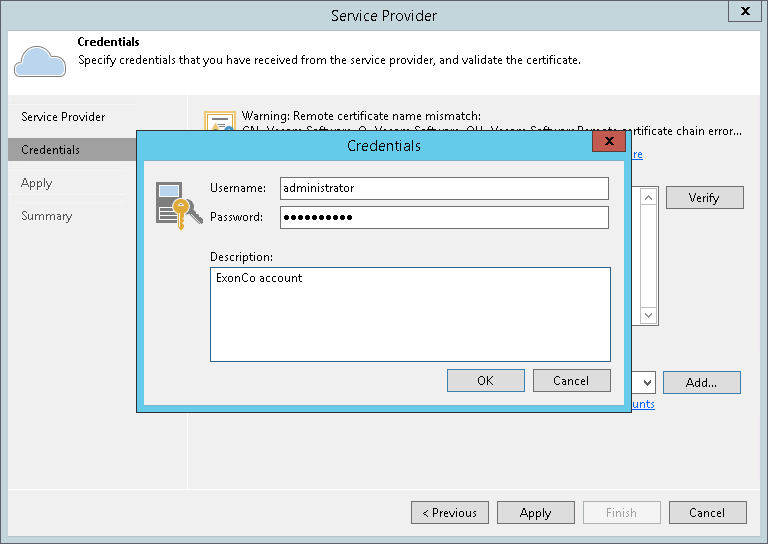This screenshot has width=768, height=544.
Task: Select the Summary step in the sidebar
Action: click(47, 216)
